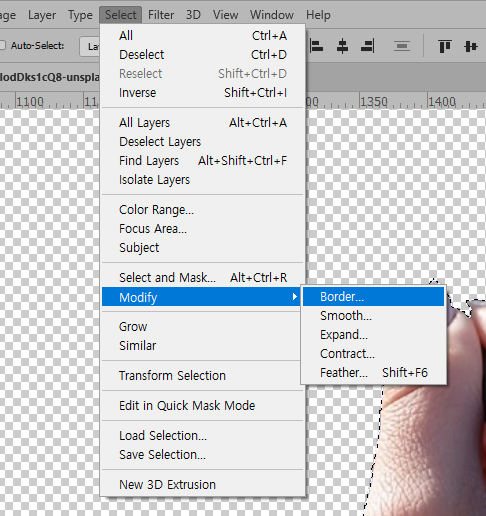Choose Deselect in the Select menu
This screenshot has height=516, width=486.
click(203, 55)
